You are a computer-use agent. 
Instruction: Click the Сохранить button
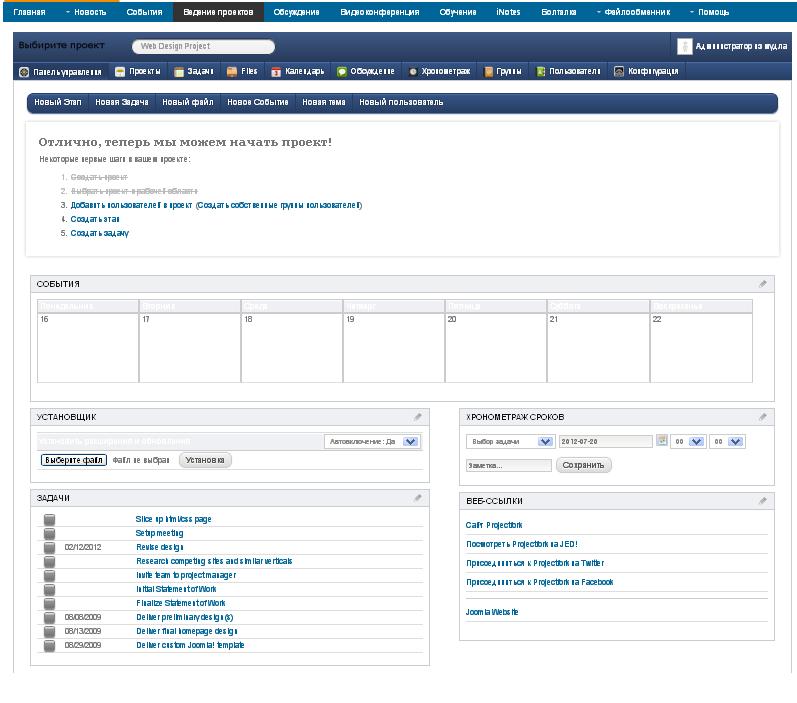click(x=583, y=465)
